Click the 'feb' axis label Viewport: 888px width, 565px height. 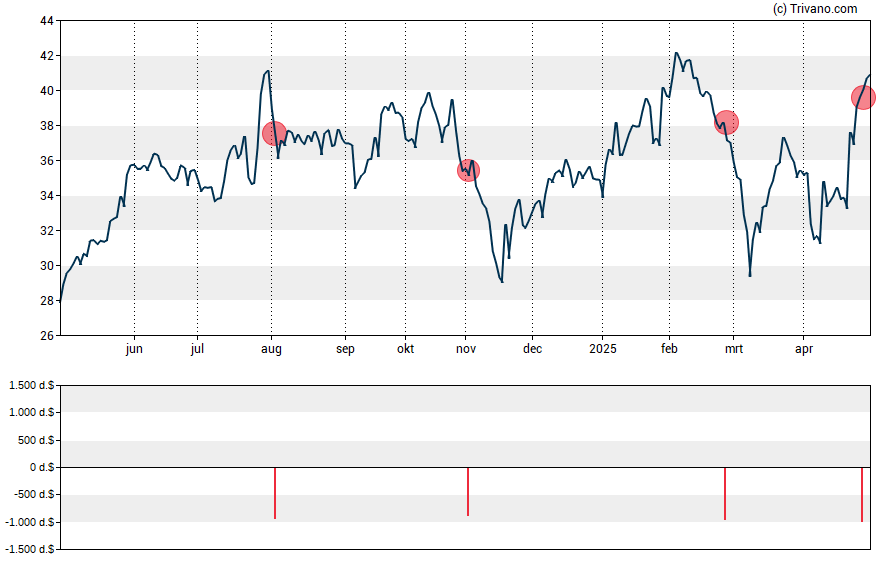pos(669,349)
